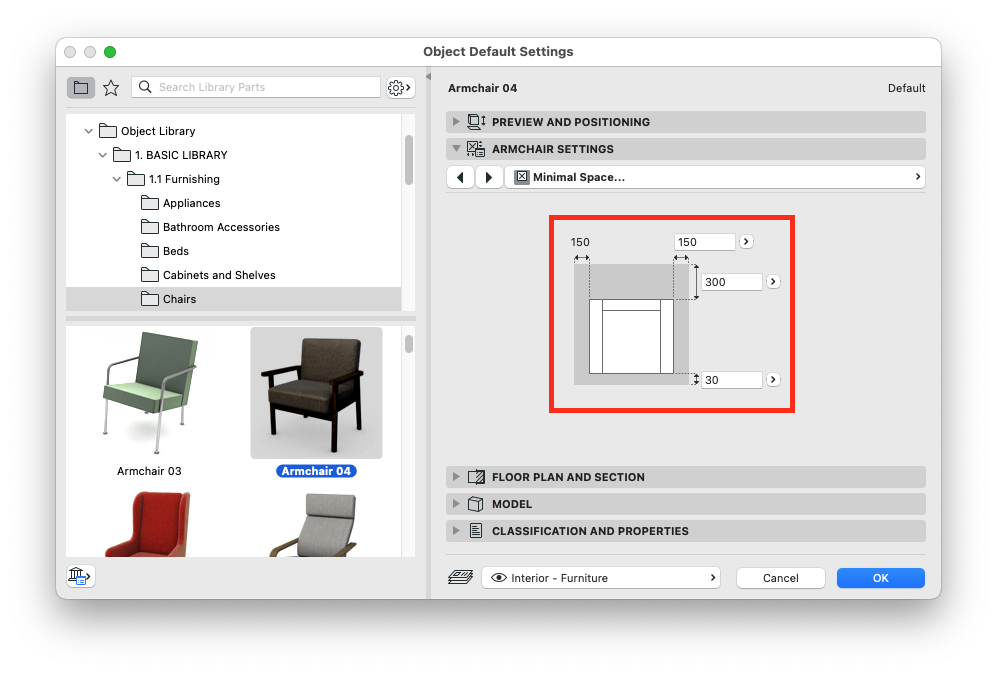Click the 300 clearance input field
This screenshot has width=997, height=673.
point(731,282)
